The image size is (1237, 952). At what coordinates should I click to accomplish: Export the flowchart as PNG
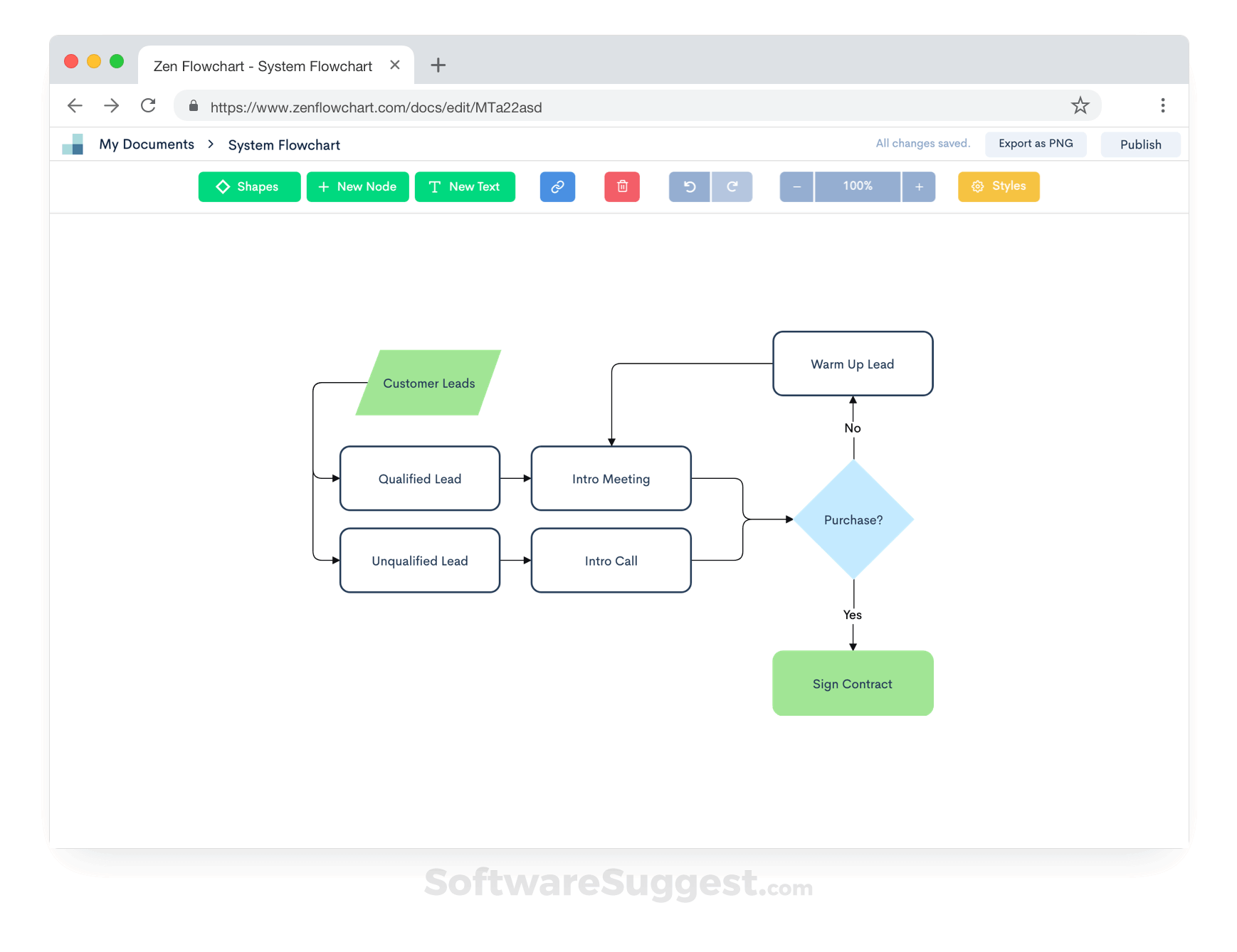point(1036,143)
